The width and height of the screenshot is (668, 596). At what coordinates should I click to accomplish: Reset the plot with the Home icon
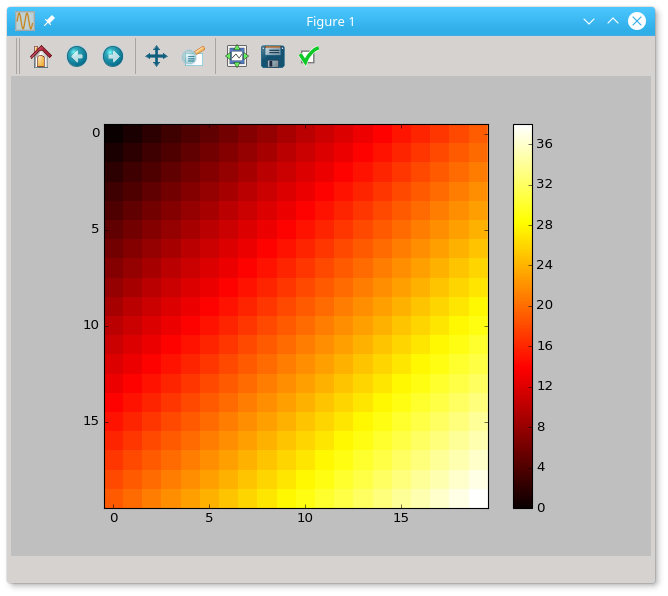[41, 57]
